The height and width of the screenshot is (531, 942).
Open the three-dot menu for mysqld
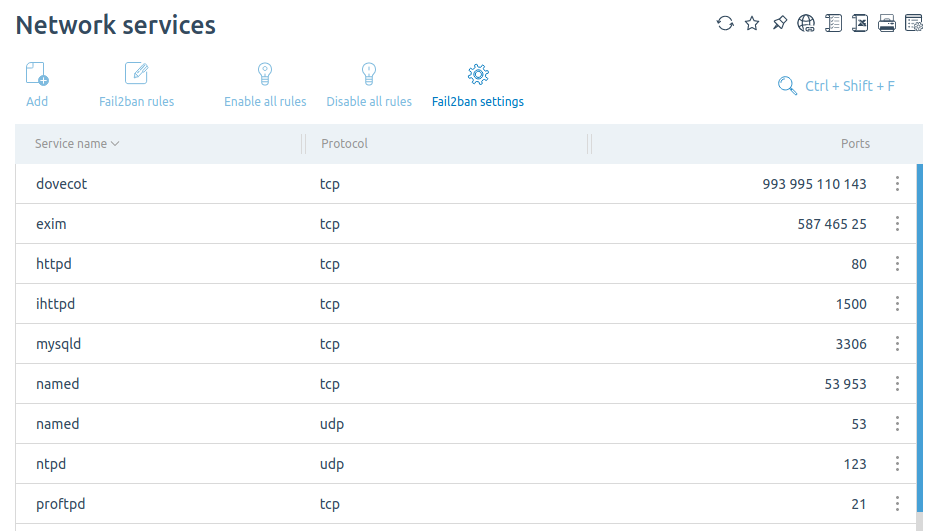897,344
